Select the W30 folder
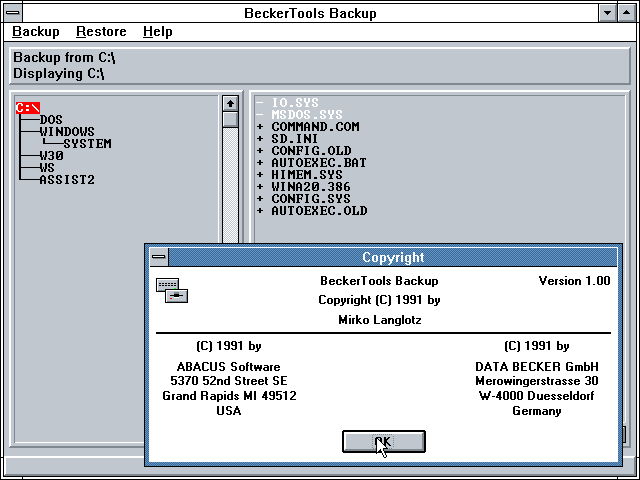This screenshot has height=480, width=640. coord(51,156)
